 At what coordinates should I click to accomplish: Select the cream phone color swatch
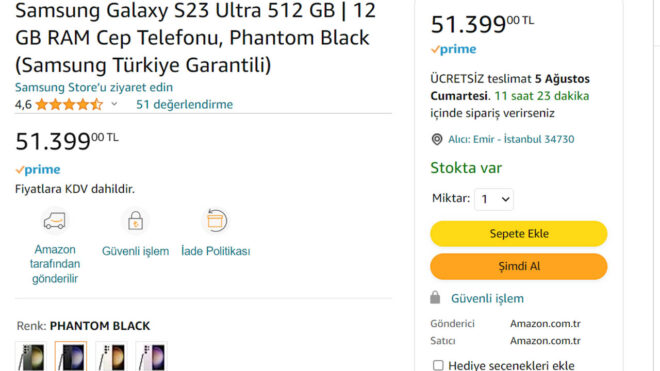tap(112, 356)
